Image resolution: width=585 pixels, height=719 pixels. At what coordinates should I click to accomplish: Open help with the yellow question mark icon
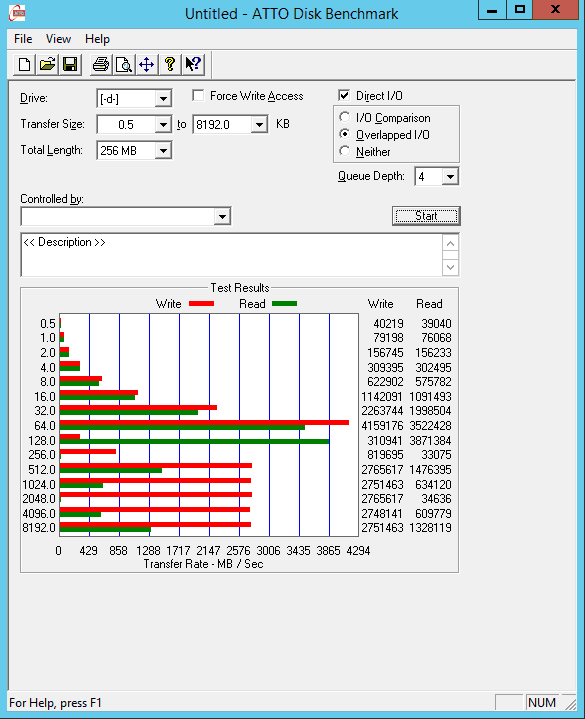click(x=170, y=64)
